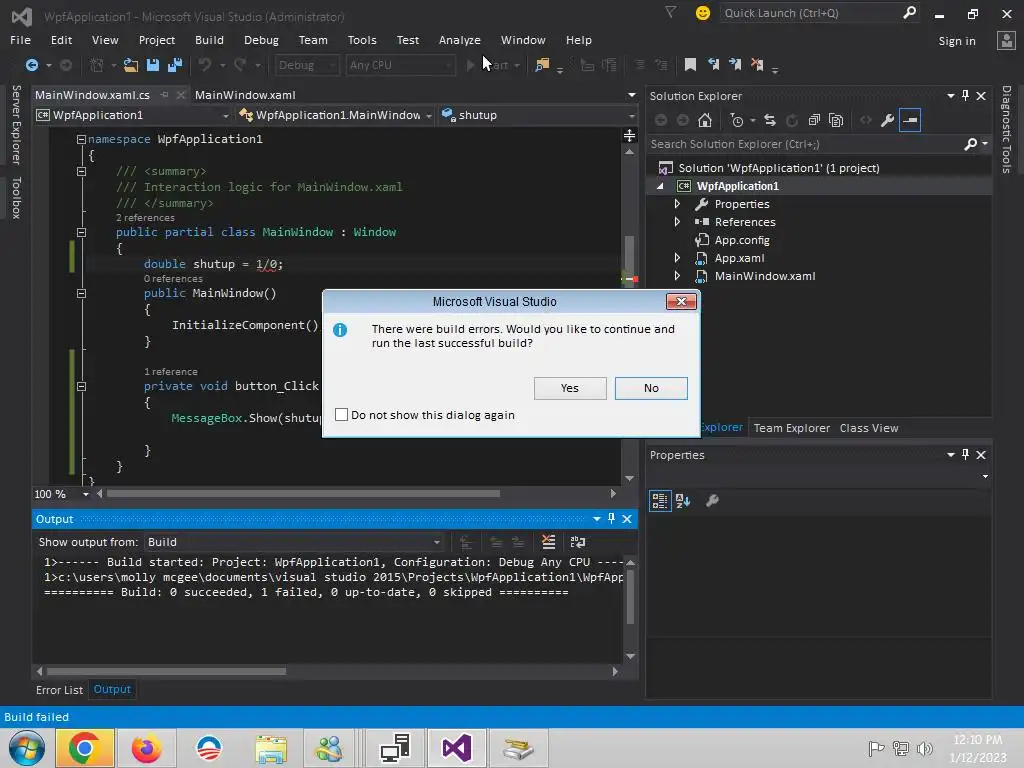Open the Debug configuration dropdown

click(306, 65)
